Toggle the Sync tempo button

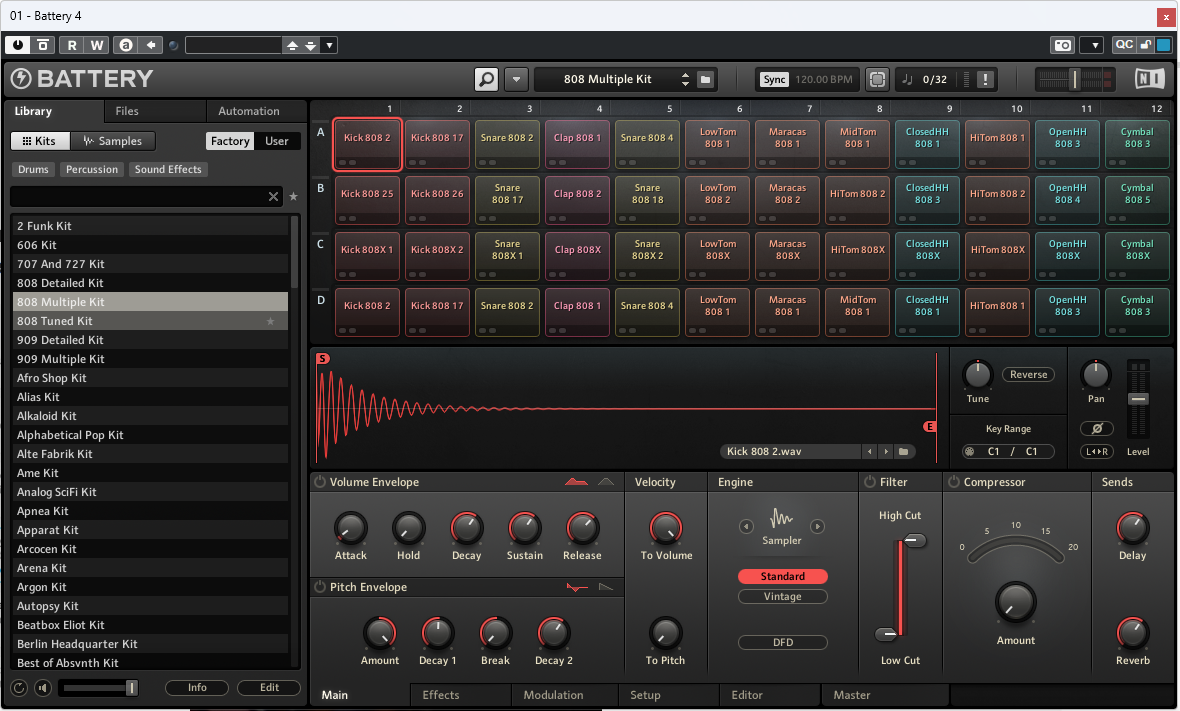click(774, 79)
